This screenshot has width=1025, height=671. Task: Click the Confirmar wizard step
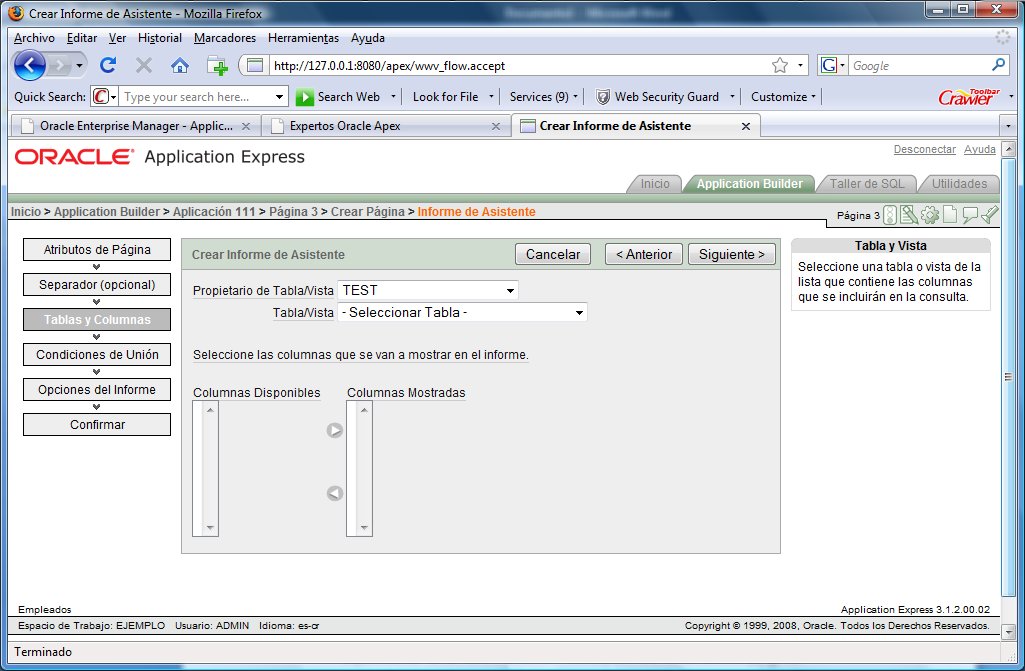pyautogui.click(x=97, y=425)
